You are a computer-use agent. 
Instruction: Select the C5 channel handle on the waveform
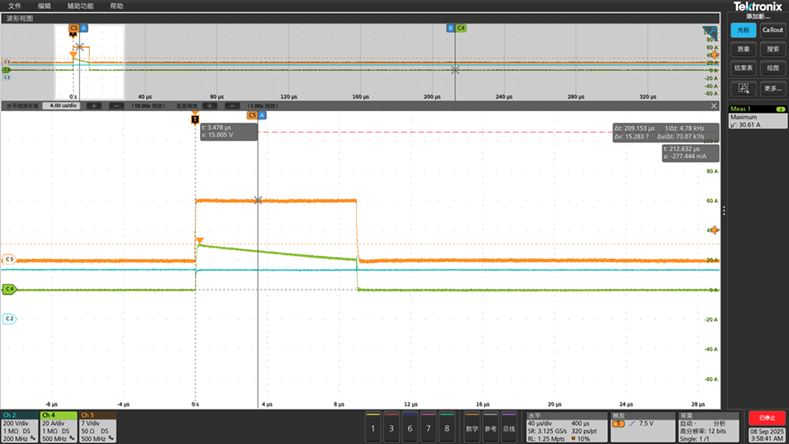(9, 259)
